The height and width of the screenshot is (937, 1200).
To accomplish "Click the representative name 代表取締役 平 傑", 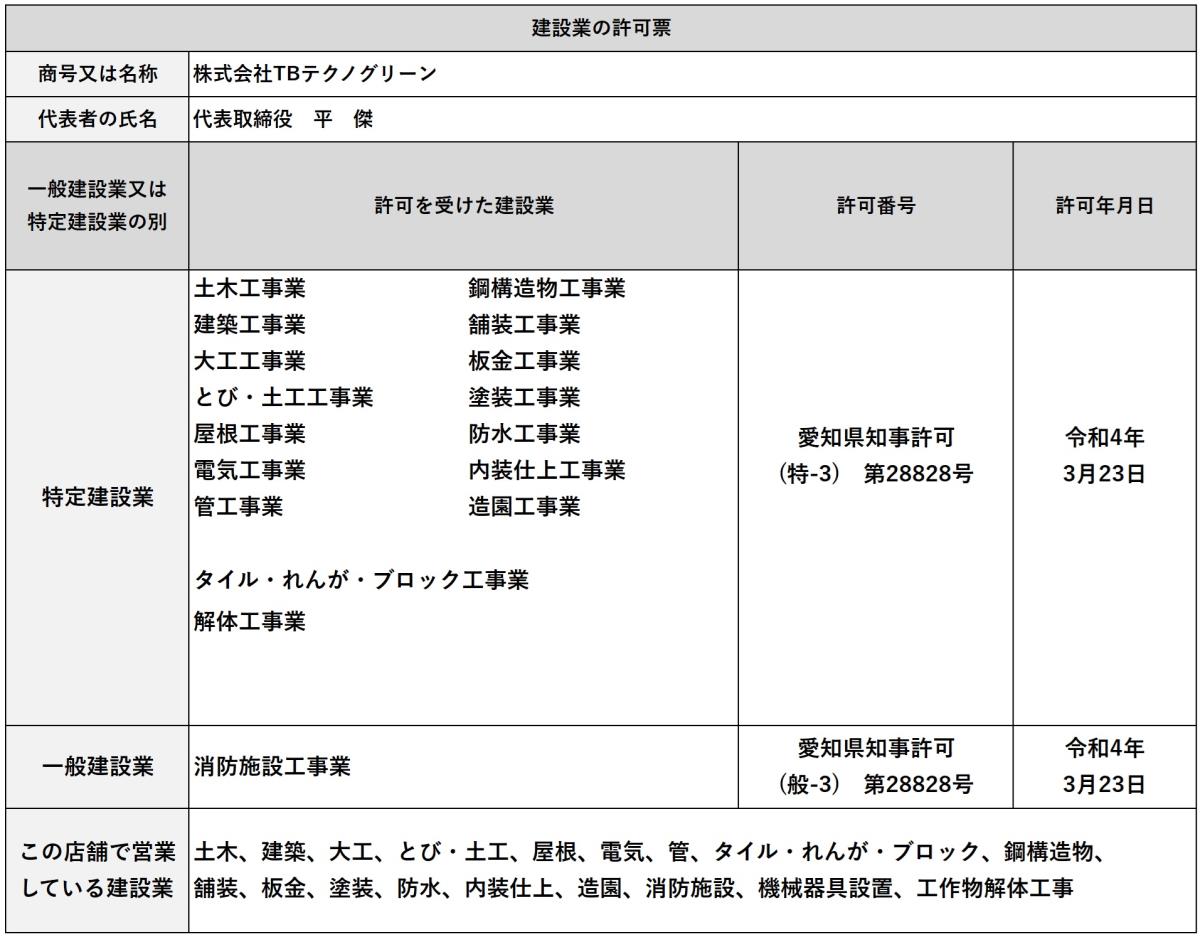I will [x=283, y=120].
